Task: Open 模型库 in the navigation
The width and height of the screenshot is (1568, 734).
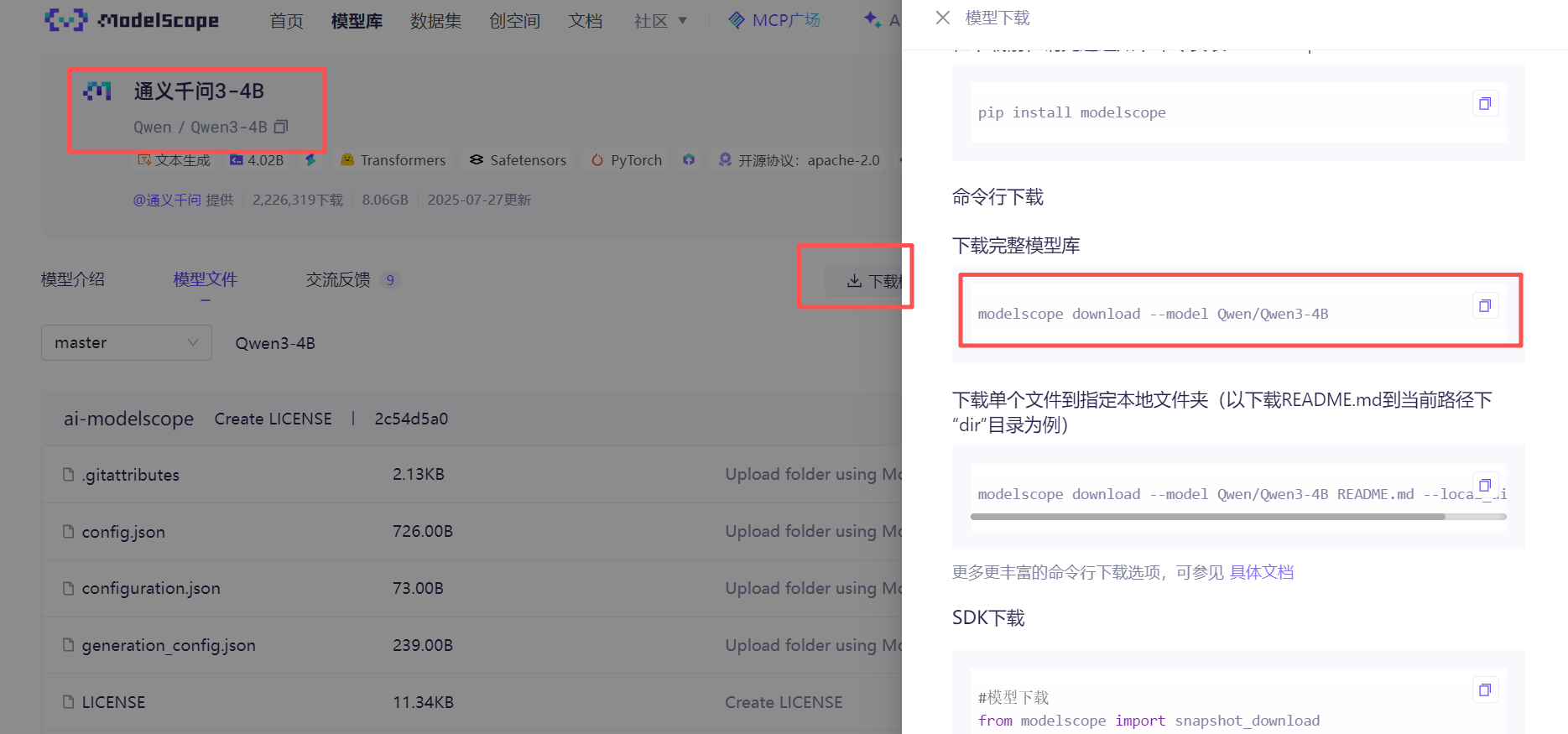Action: (357, 21)
